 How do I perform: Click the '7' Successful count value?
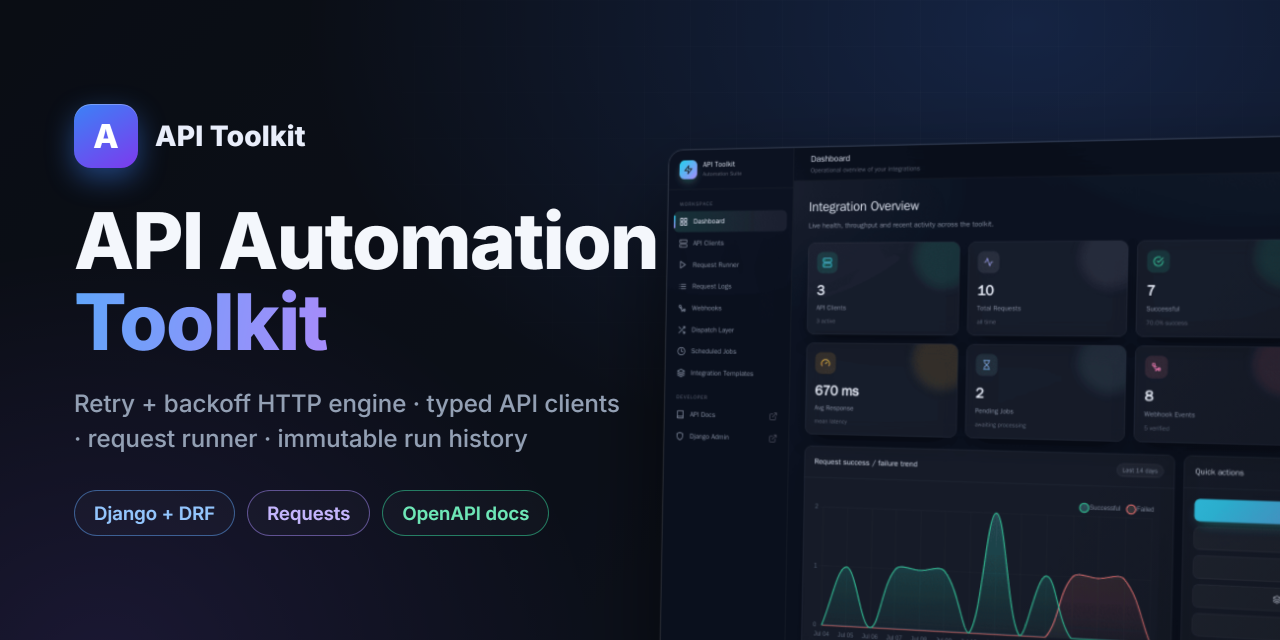pyautogui.click(x=1151, y=291)
